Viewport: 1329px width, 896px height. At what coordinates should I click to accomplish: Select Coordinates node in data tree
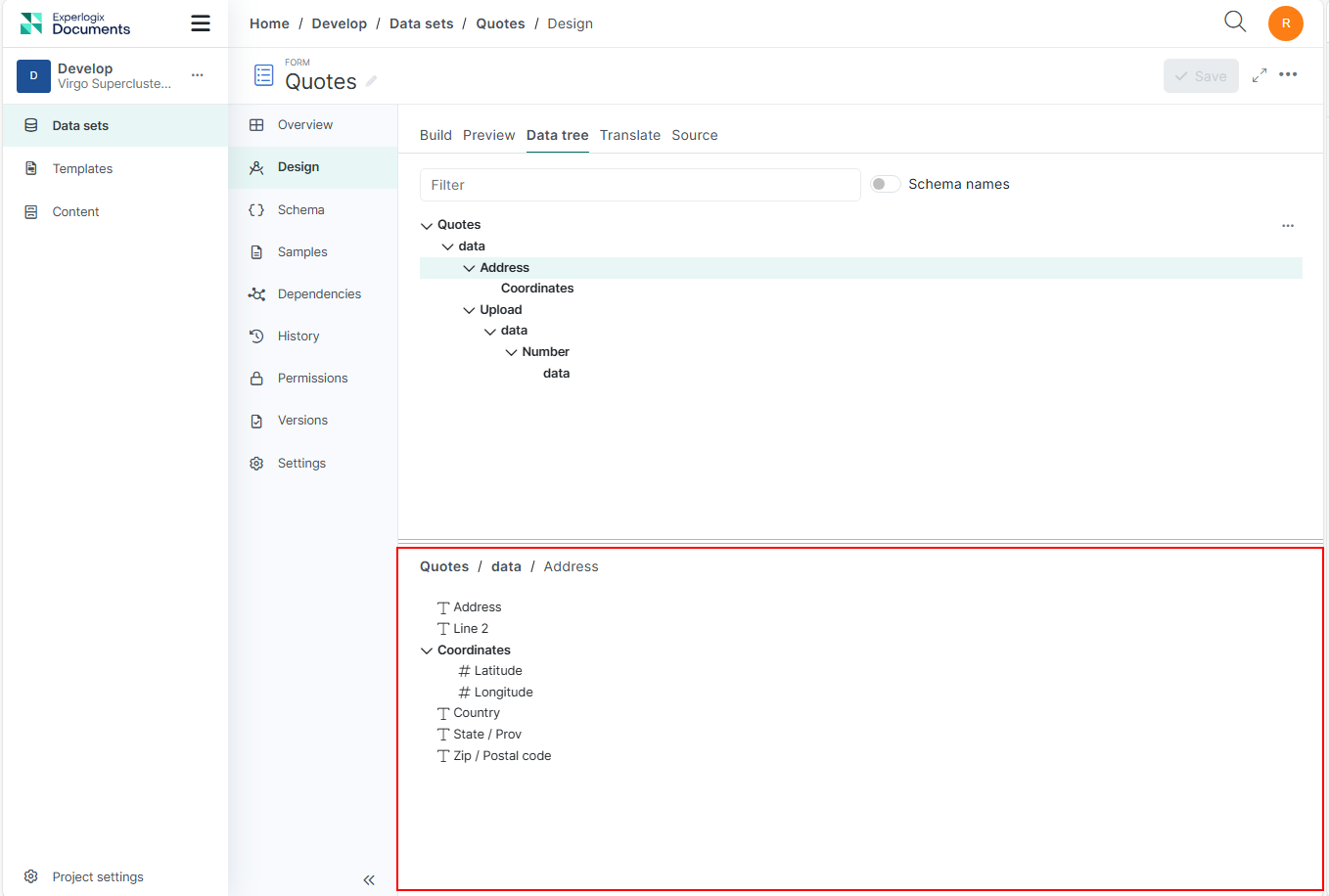[x=537, y=289]
